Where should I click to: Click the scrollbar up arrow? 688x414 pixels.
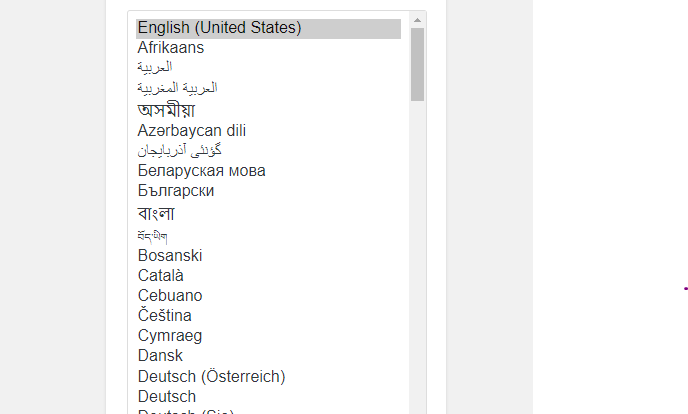pyautogui.click(x=417, y=20)
